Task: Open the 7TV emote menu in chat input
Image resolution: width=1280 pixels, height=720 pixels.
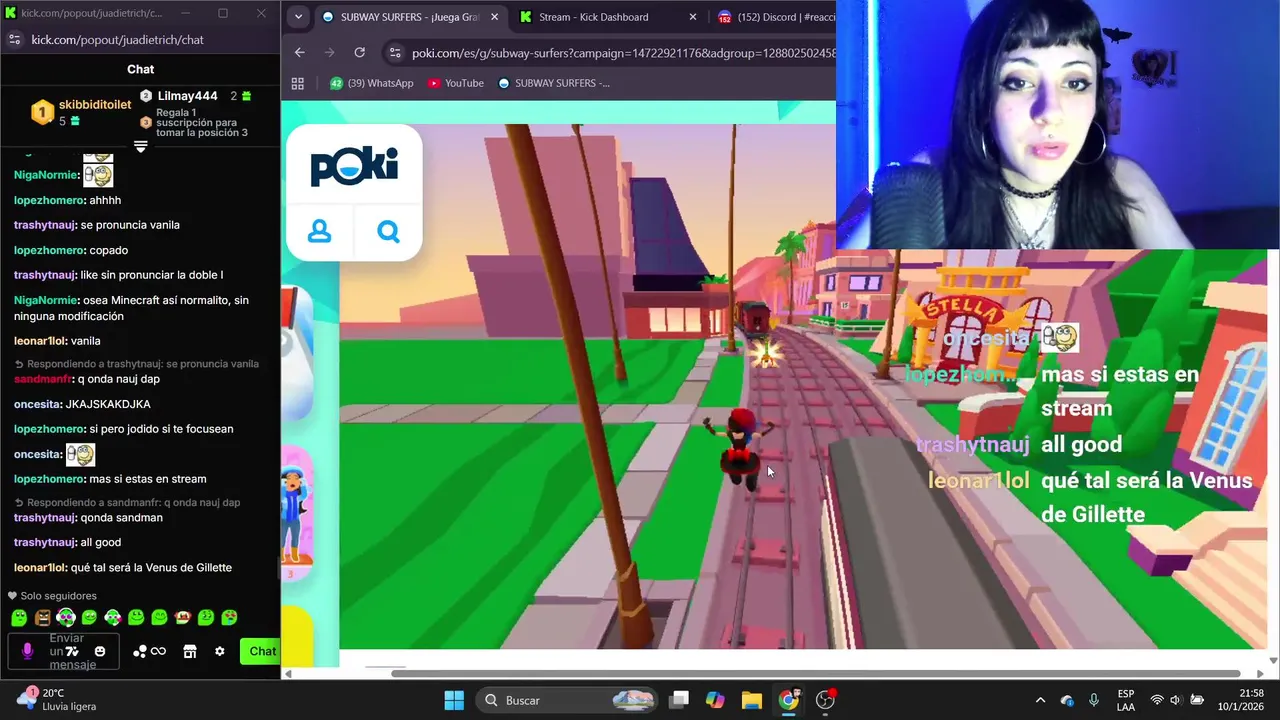Action: click(73, 651)
